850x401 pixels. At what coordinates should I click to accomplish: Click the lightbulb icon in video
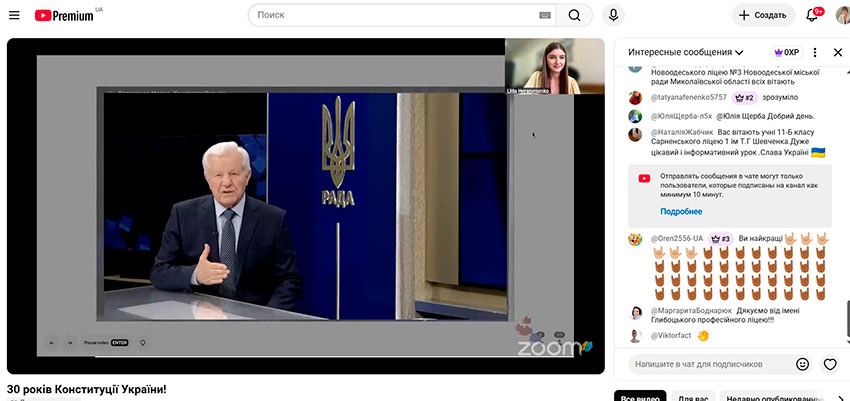(x=143, y=342)
